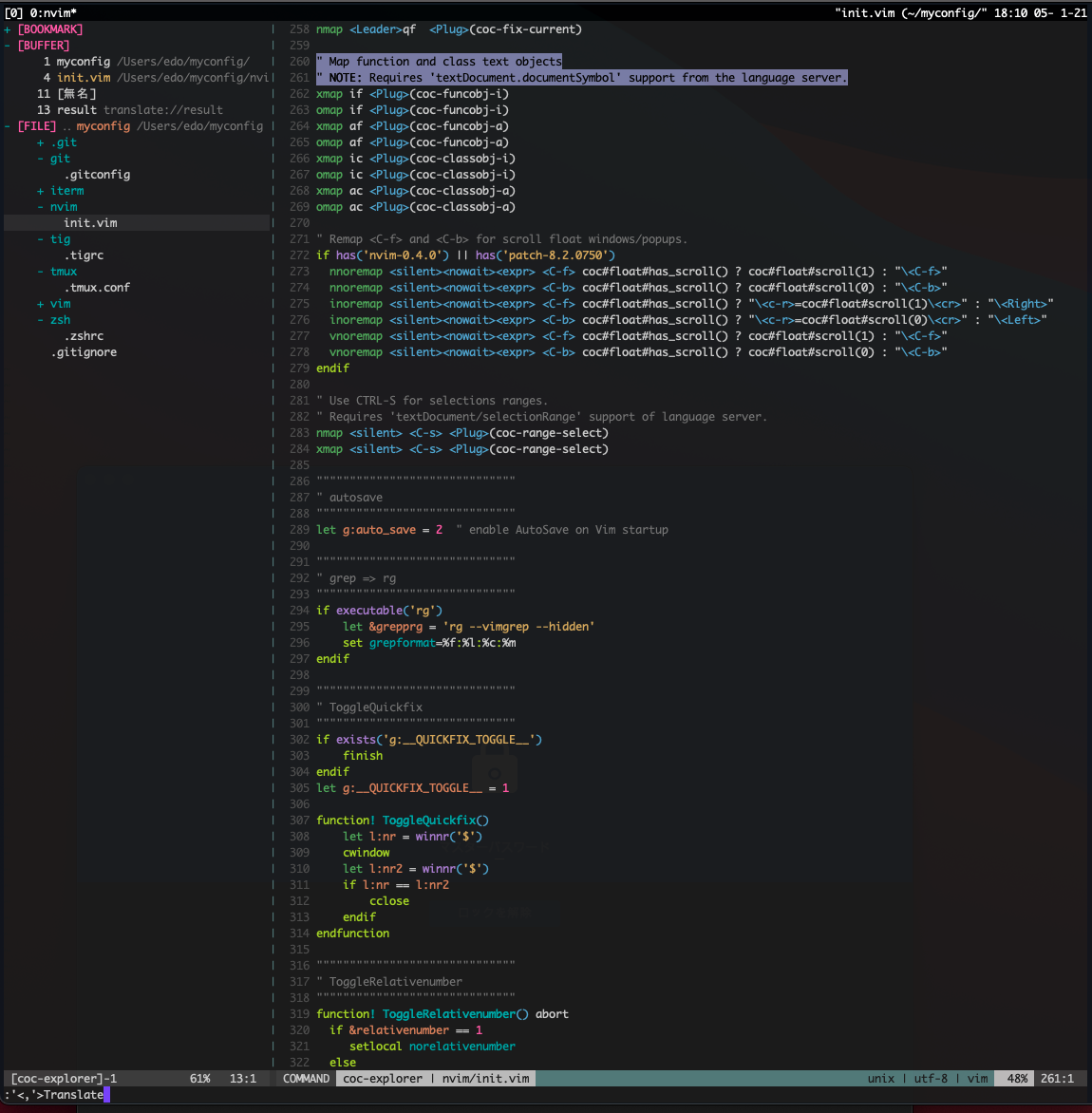Click the ToggleRelativenumber comment heading line 317
This screenshot has height=1113, width=1092.
388,982
